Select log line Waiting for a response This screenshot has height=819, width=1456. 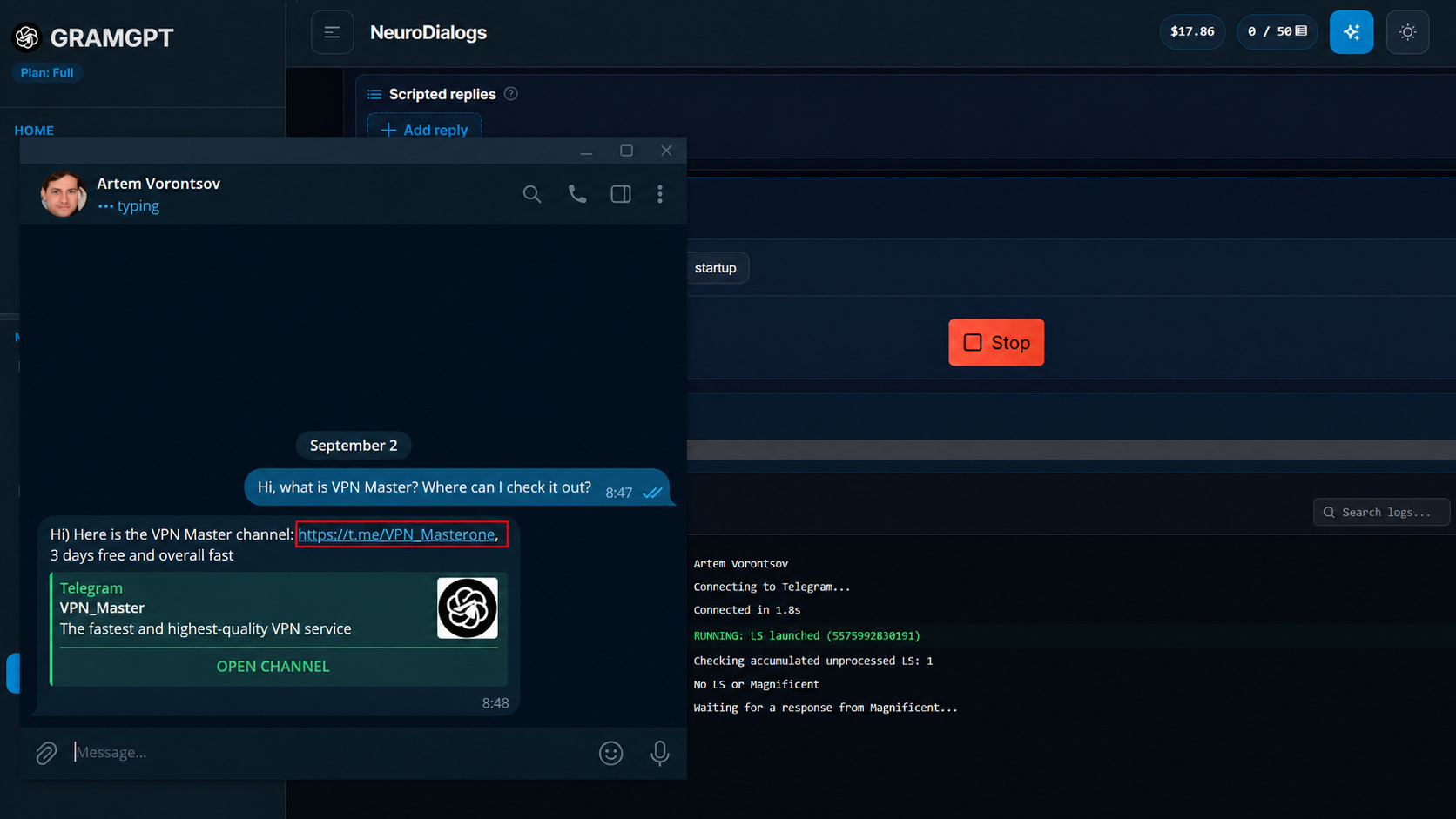coord(826,708)
